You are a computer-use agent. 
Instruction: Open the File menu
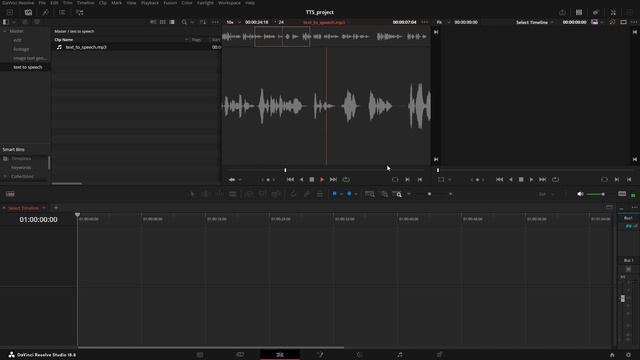(x=42, y=2)
